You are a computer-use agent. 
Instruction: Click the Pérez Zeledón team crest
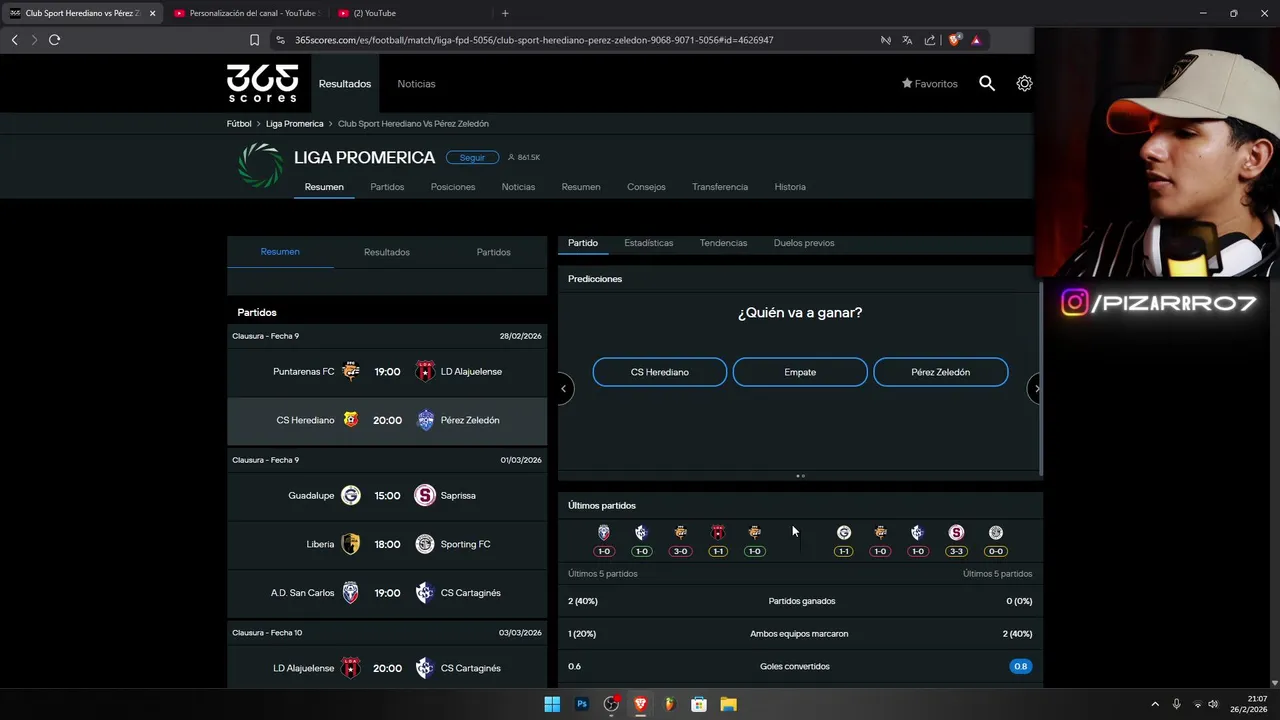coord(425,420)
